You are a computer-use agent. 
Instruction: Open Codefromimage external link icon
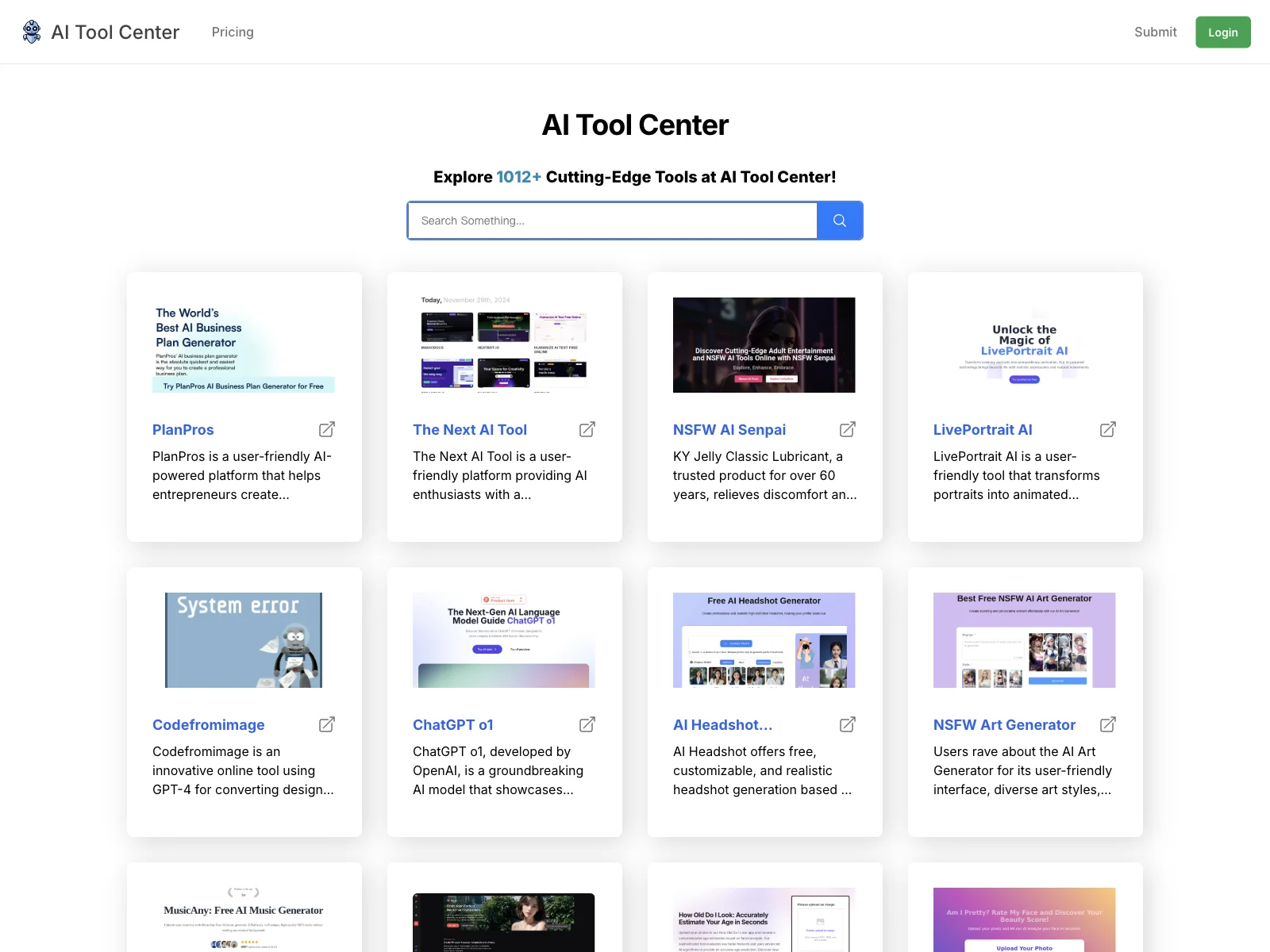coord(327,724)
